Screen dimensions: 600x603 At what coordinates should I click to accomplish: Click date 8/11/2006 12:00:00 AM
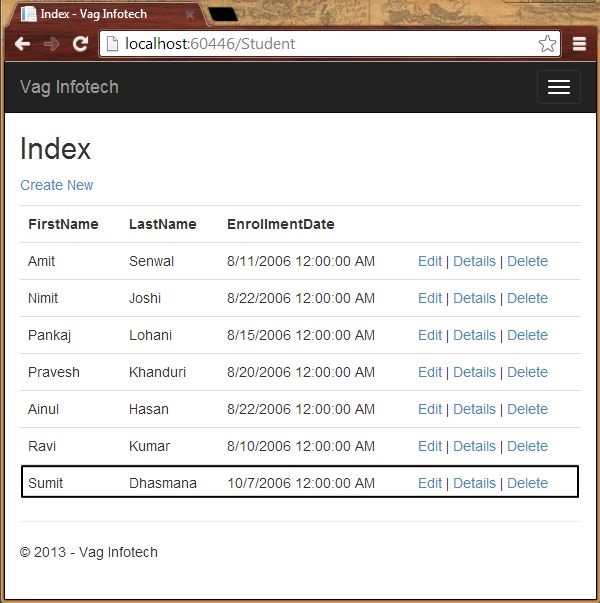[301, 261]
